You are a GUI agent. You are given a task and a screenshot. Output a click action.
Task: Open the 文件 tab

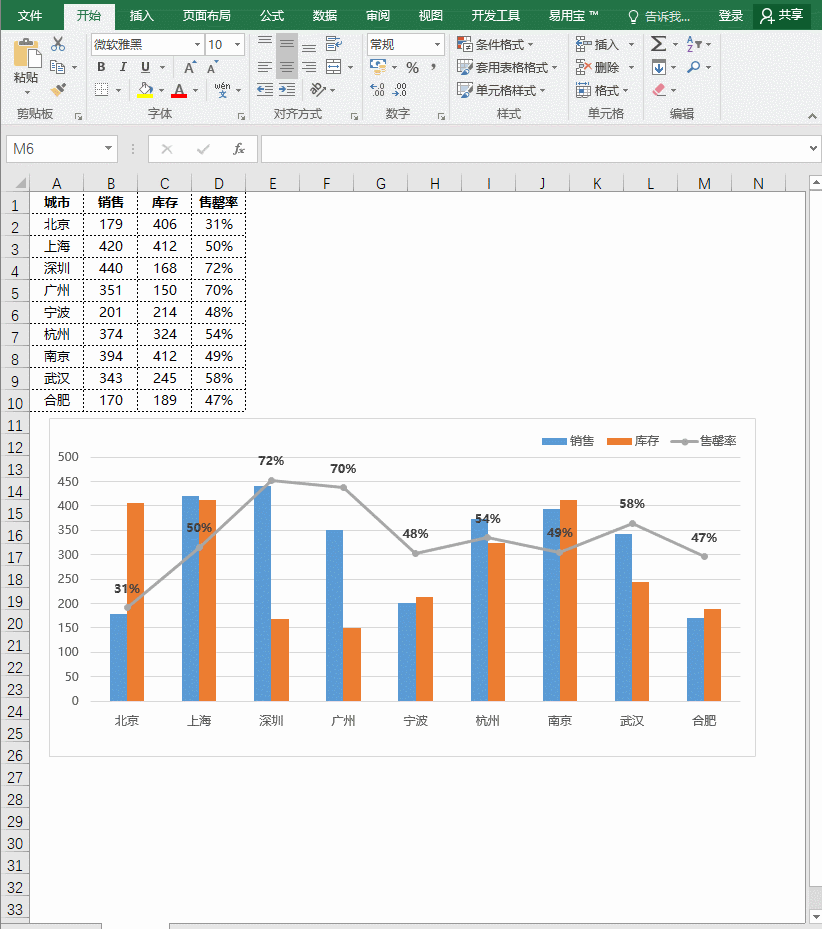coord(30,15)
